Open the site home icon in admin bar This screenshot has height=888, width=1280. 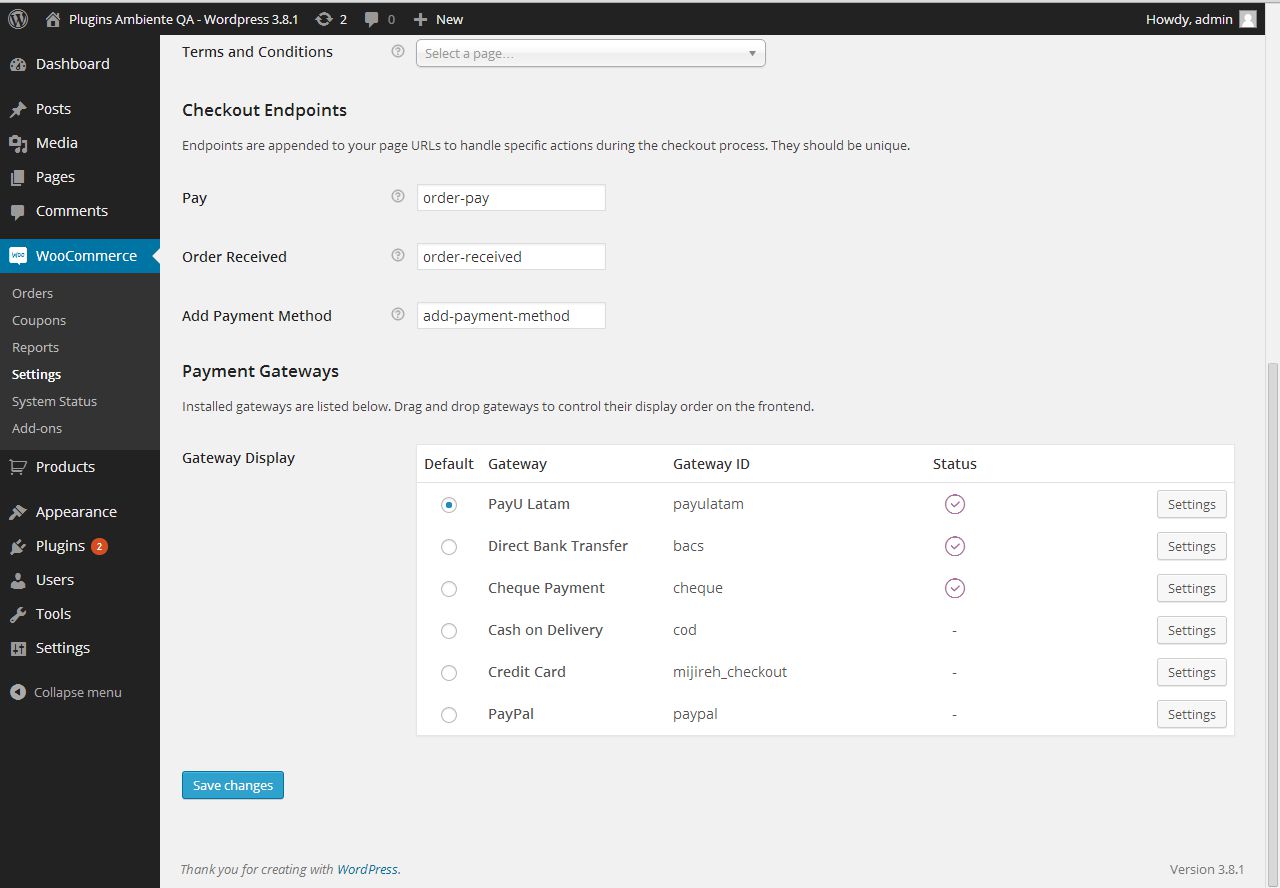[53, 19]
